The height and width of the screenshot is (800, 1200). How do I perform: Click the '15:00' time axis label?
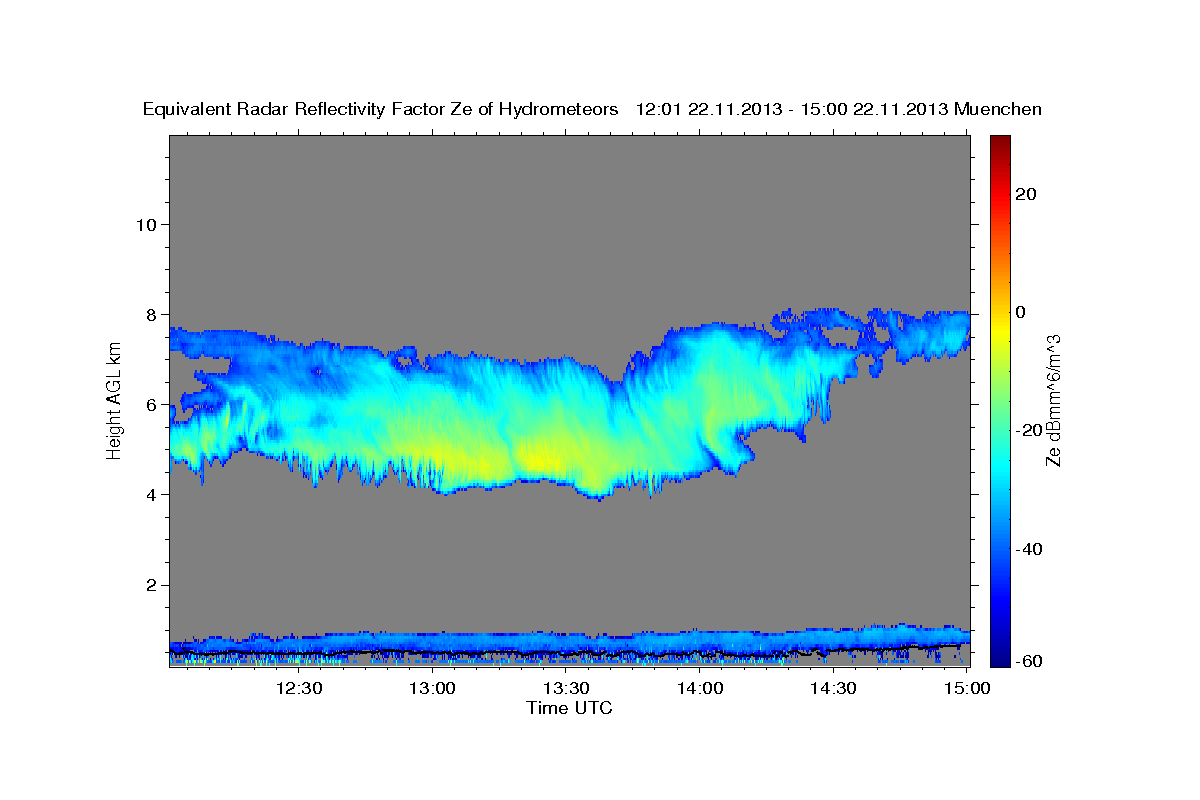pos(966,688)
